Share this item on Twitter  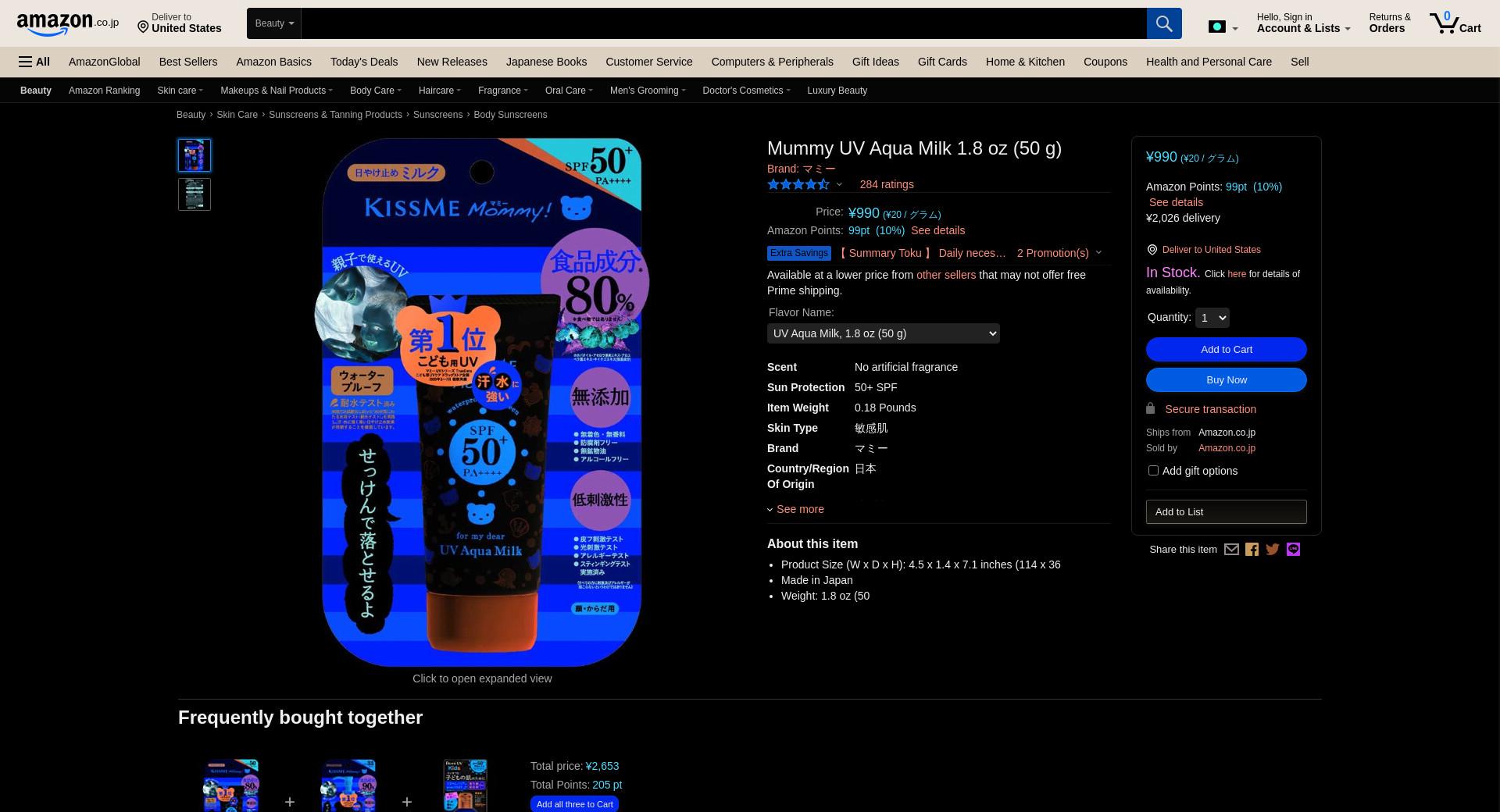1273,550
